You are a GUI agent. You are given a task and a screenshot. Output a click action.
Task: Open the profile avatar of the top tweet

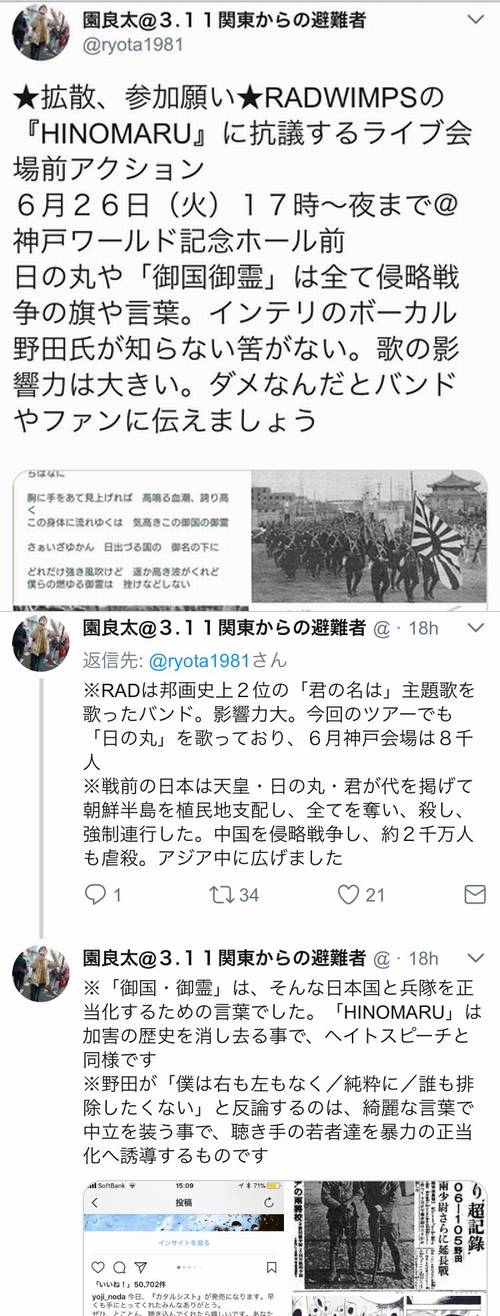(40, 31)
